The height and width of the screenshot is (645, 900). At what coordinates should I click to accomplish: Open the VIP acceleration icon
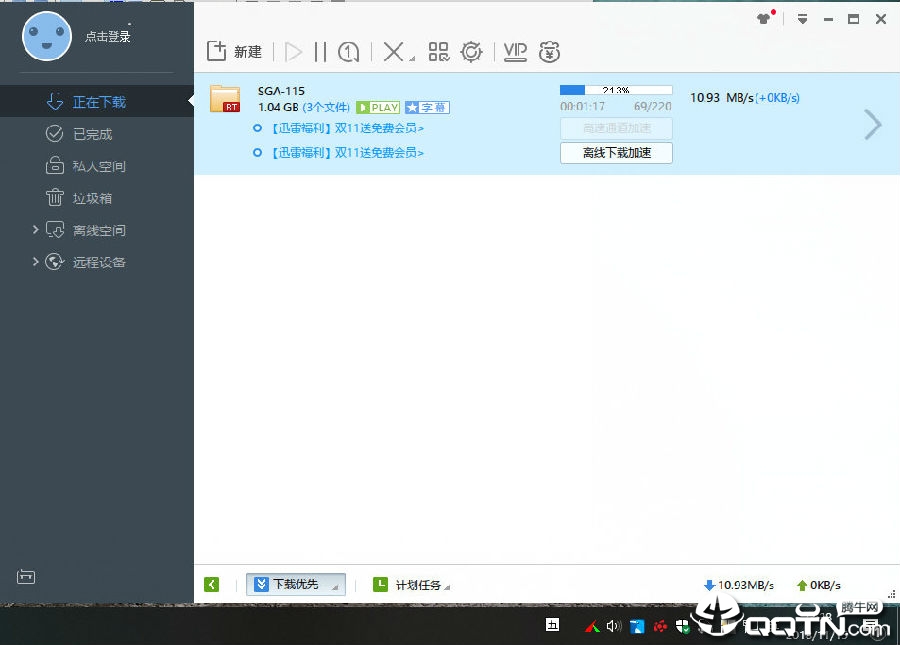pyautogui.click(x=513, y=51)
